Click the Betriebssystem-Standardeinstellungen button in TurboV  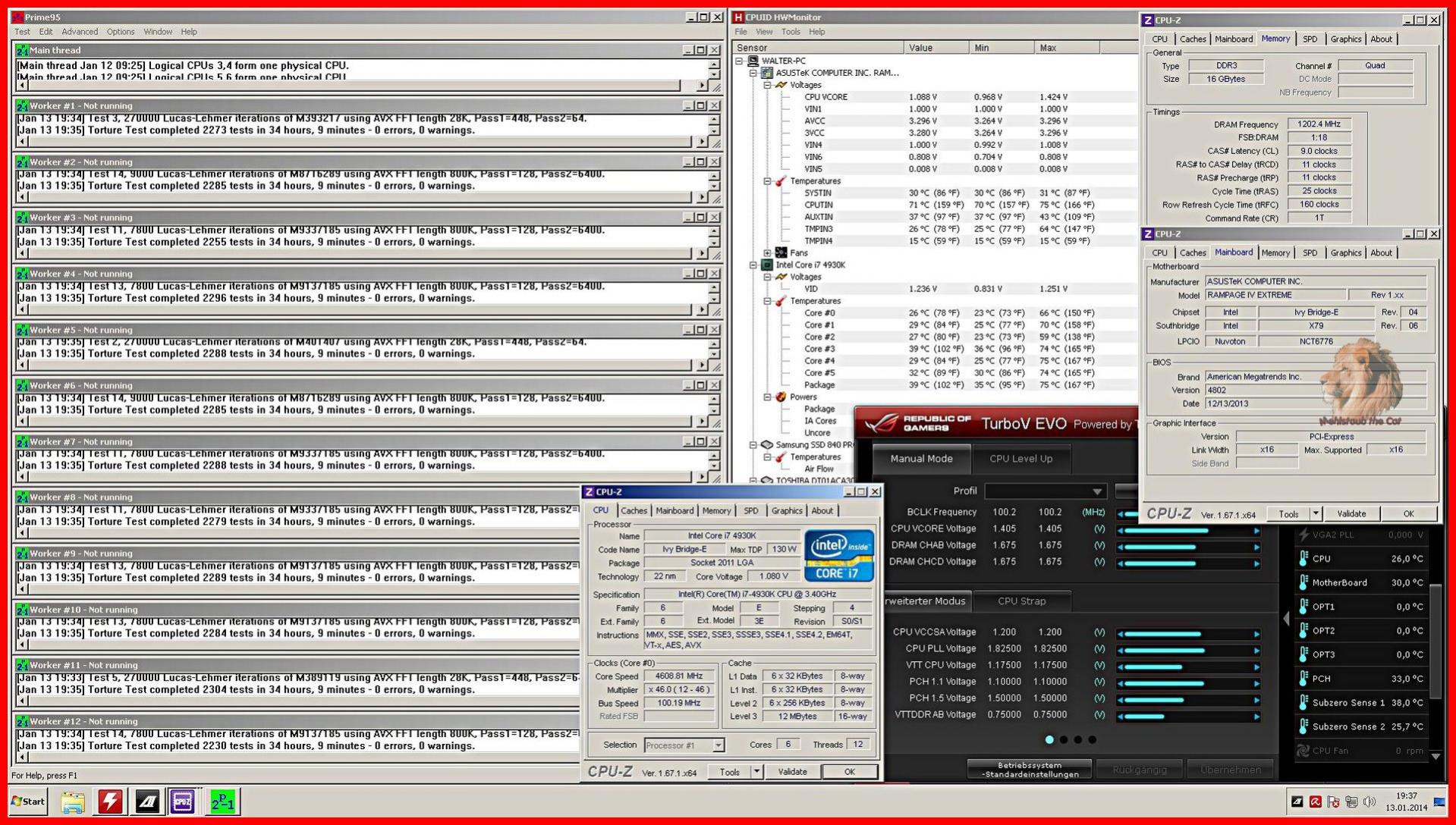click(x=1030, y=770)
